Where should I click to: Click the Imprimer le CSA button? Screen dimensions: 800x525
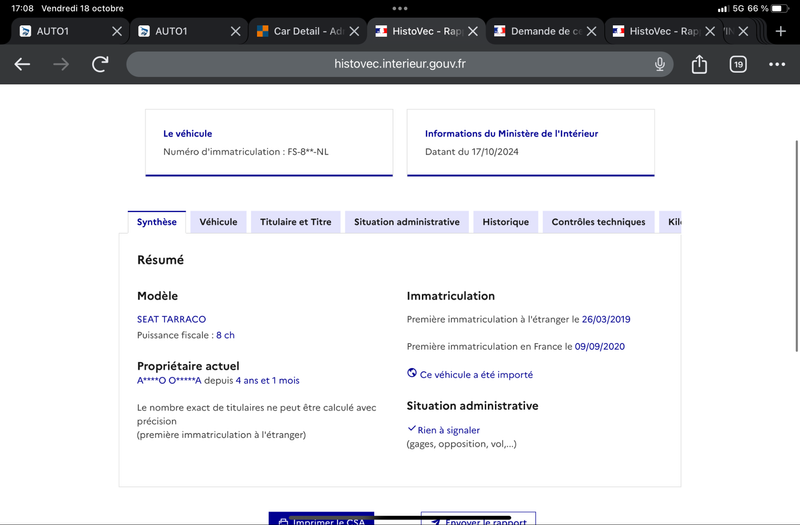(x=321, y=518)
